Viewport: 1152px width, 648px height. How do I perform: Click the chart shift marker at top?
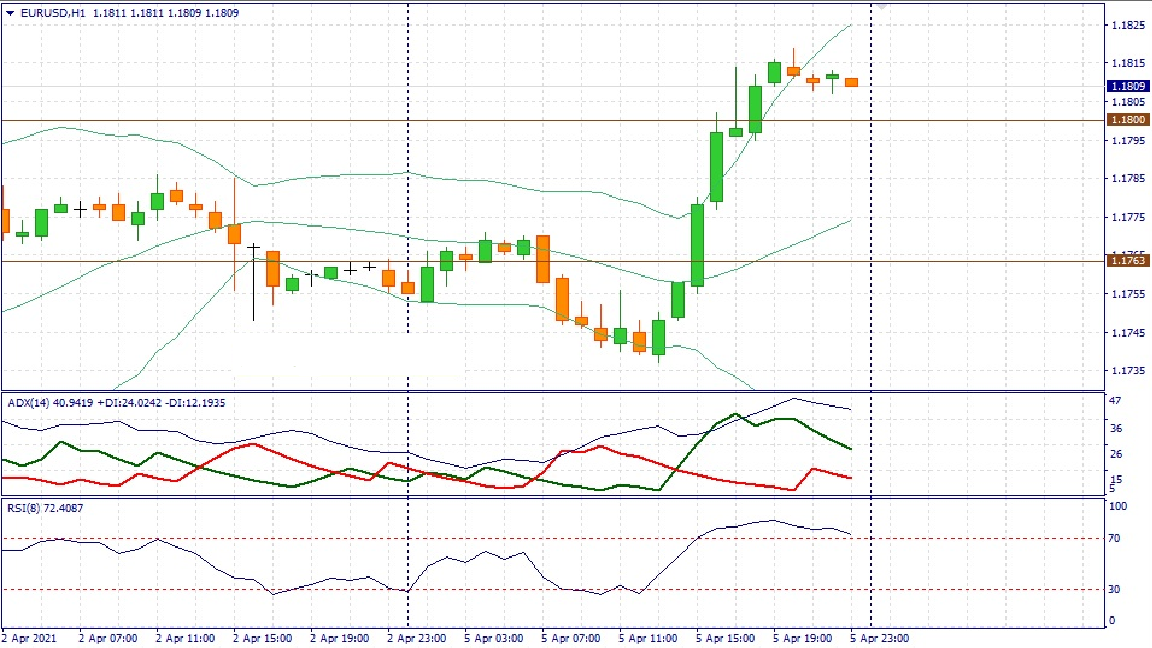click(x=882, y=6)
